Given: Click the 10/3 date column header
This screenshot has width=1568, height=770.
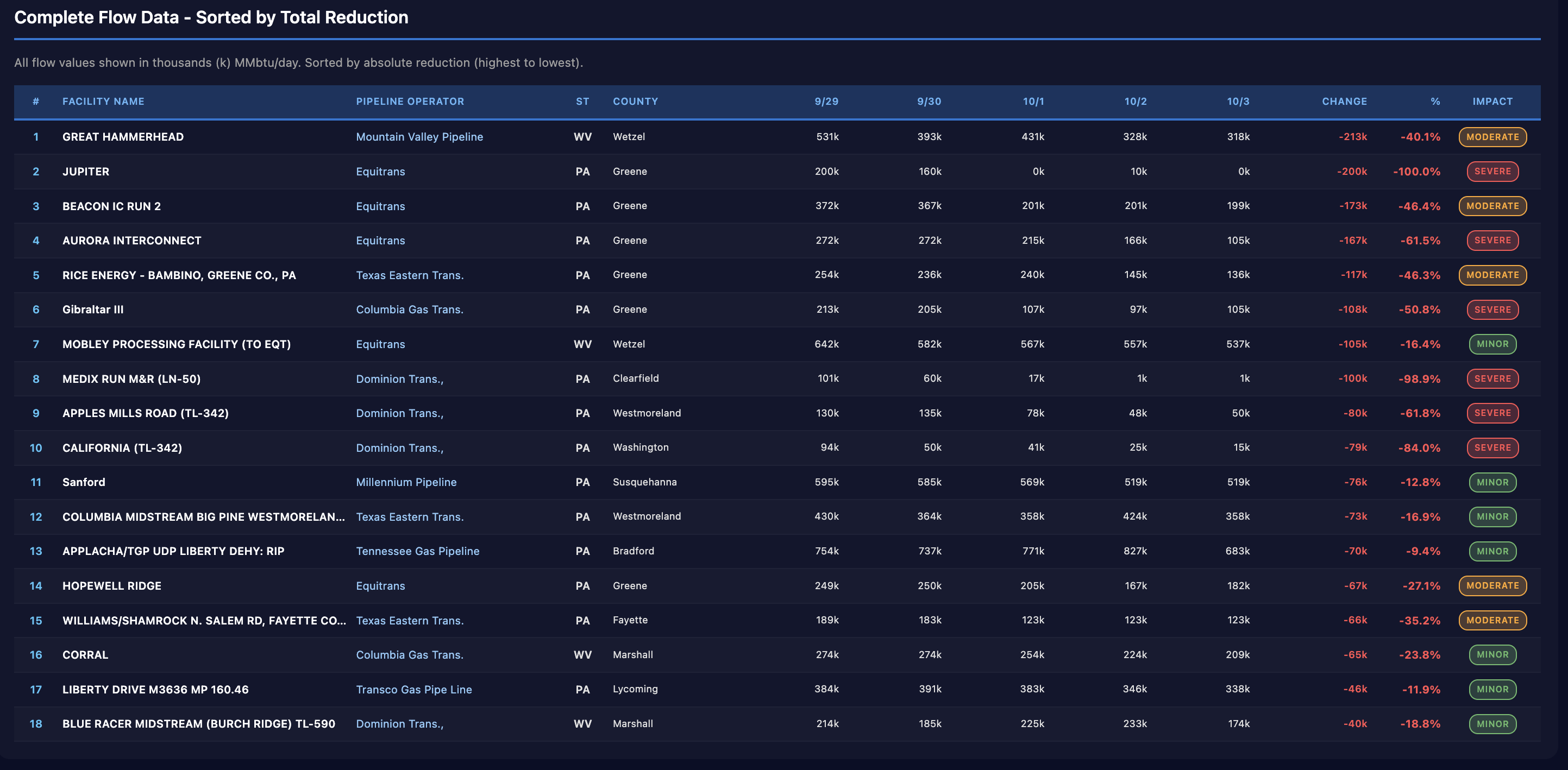Looking at the screenshot, I should [1238, 102].
